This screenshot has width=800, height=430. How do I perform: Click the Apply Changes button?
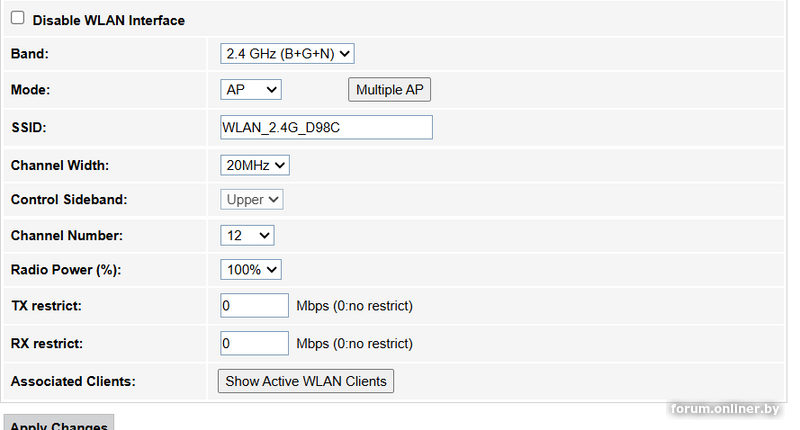point(59,424)
